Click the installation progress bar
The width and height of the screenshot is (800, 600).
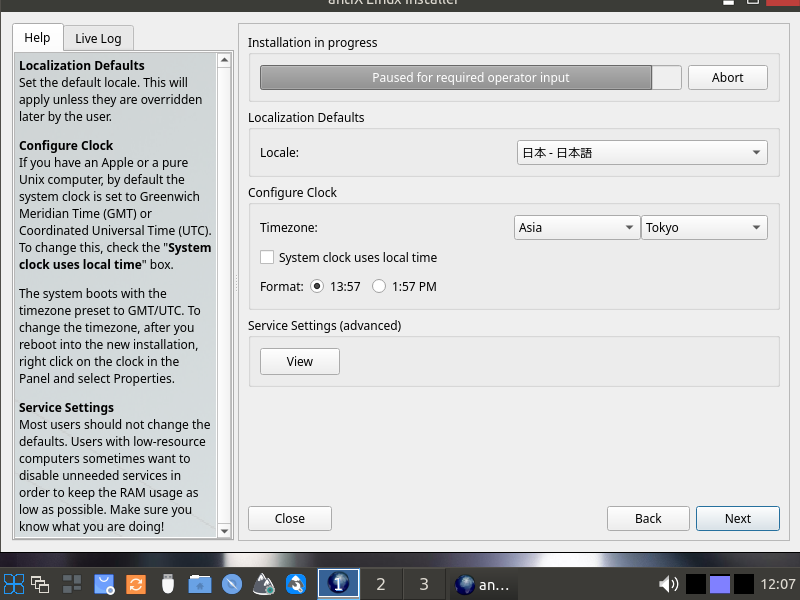470,78
